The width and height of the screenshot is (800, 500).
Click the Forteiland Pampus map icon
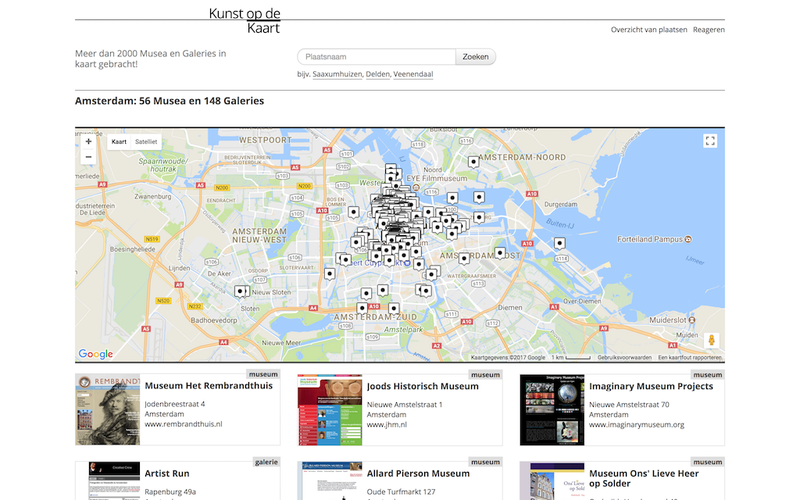click(x=688, y=239)
